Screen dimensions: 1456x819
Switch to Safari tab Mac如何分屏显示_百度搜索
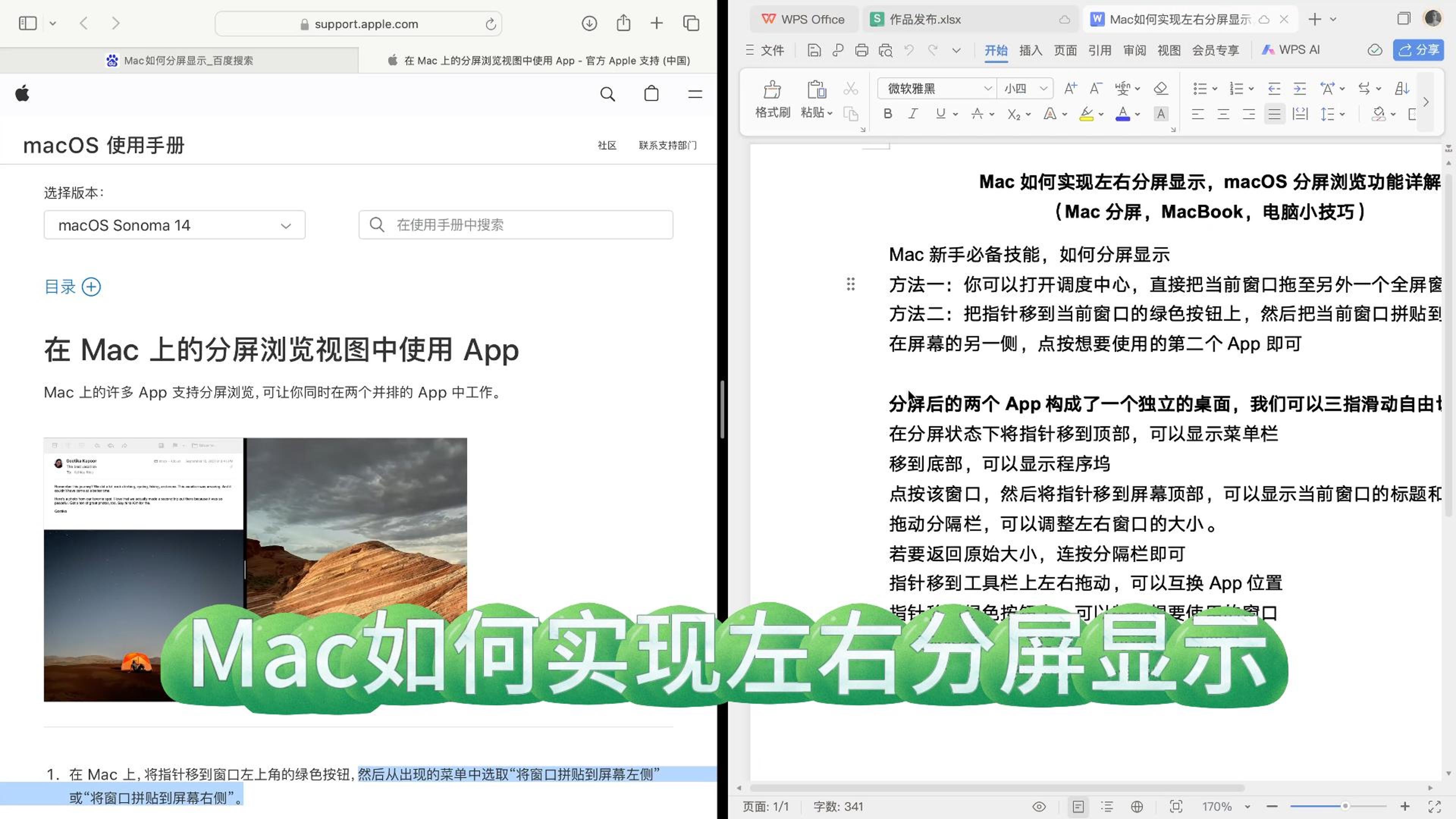pos(179,60)
